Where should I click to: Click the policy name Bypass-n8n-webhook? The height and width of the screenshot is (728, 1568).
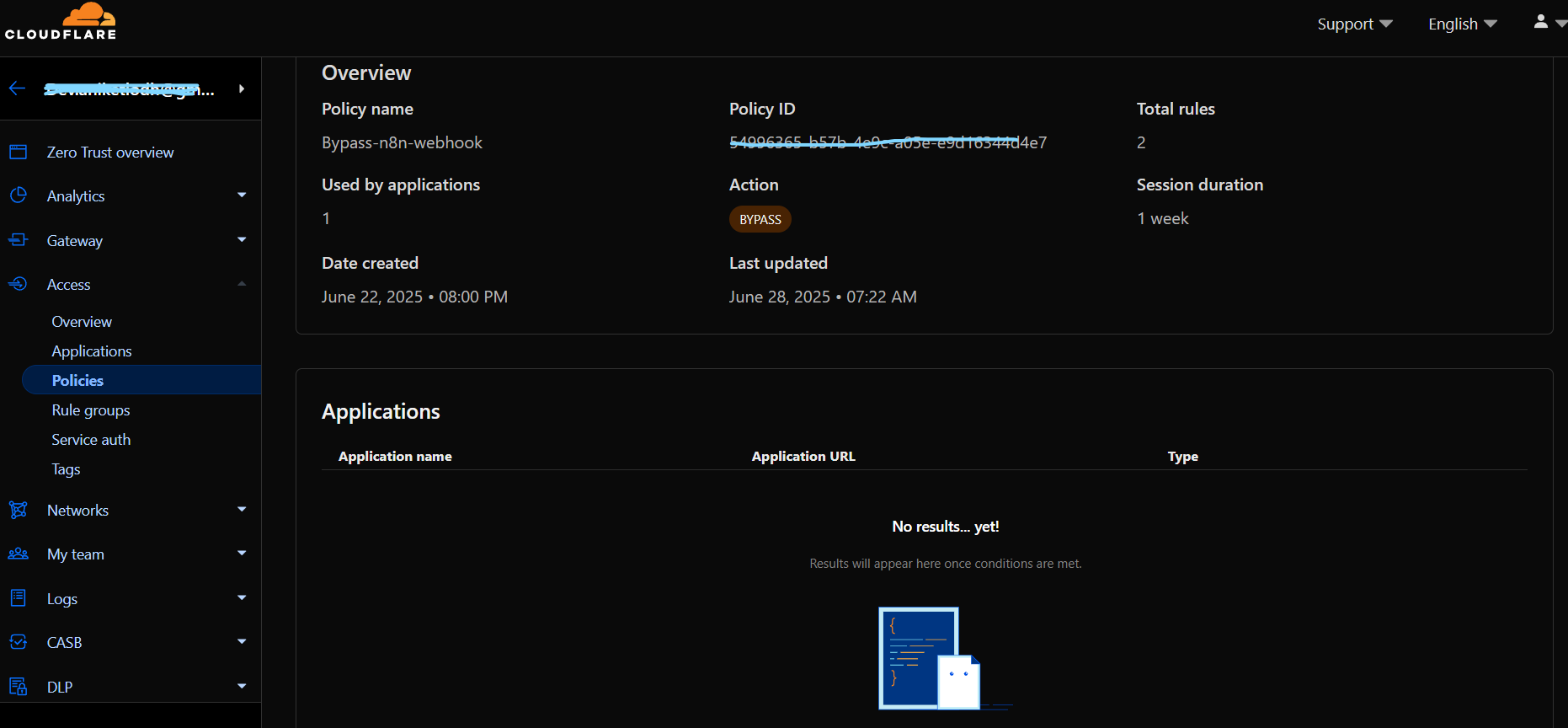coord(402,142)
